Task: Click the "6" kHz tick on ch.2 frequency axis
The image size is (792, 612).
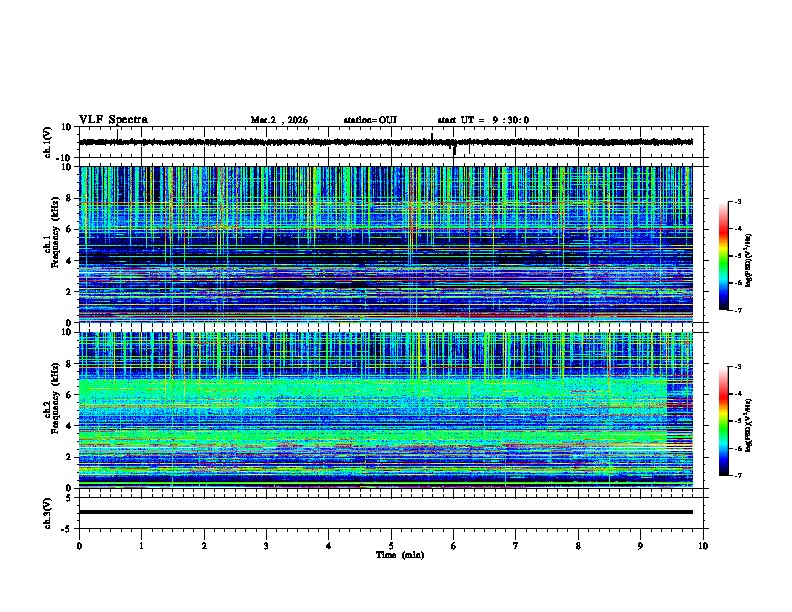Action: 70,395
